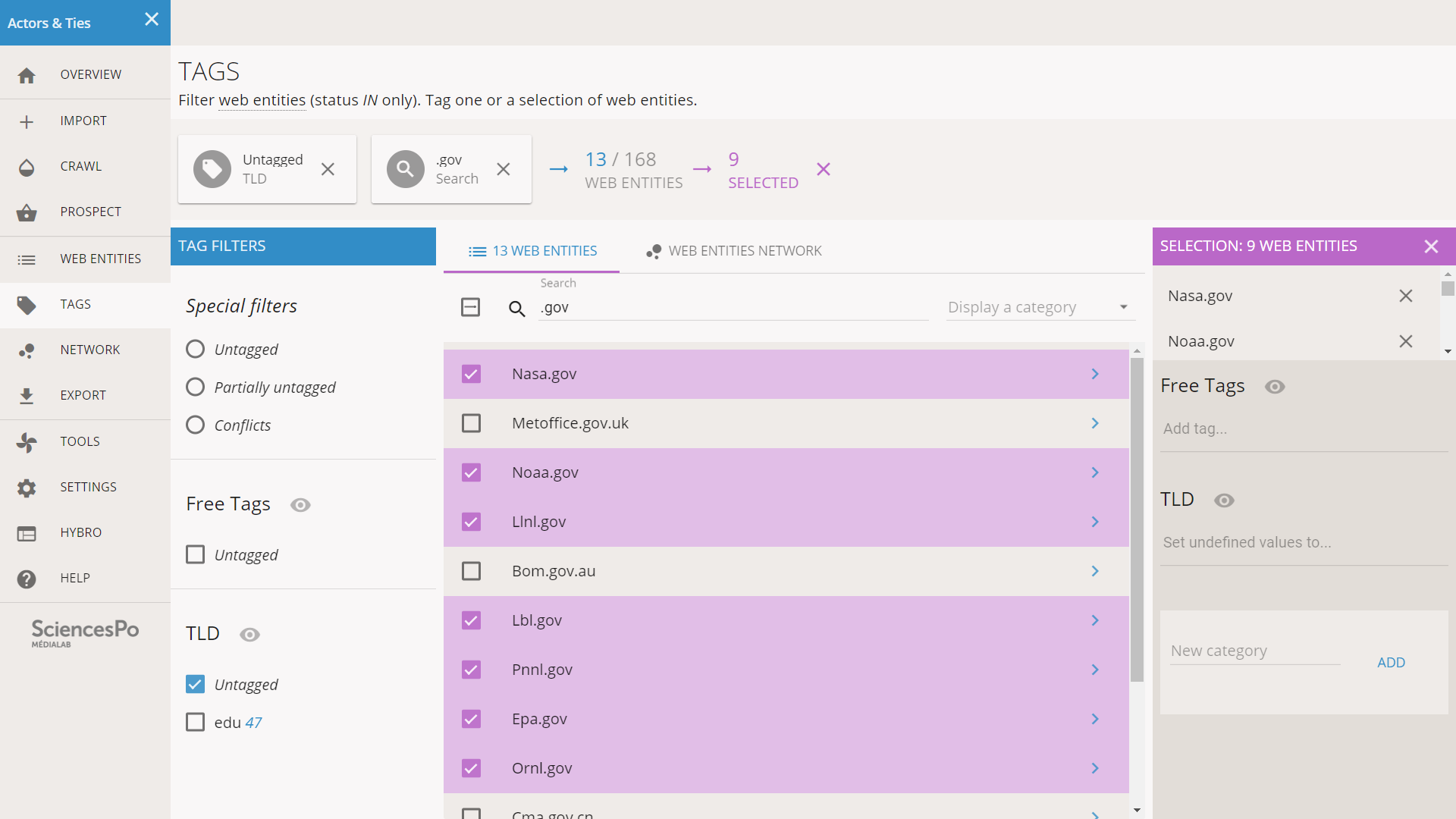Open the Prospect basket icon
1456x819 pixels.
27,212
